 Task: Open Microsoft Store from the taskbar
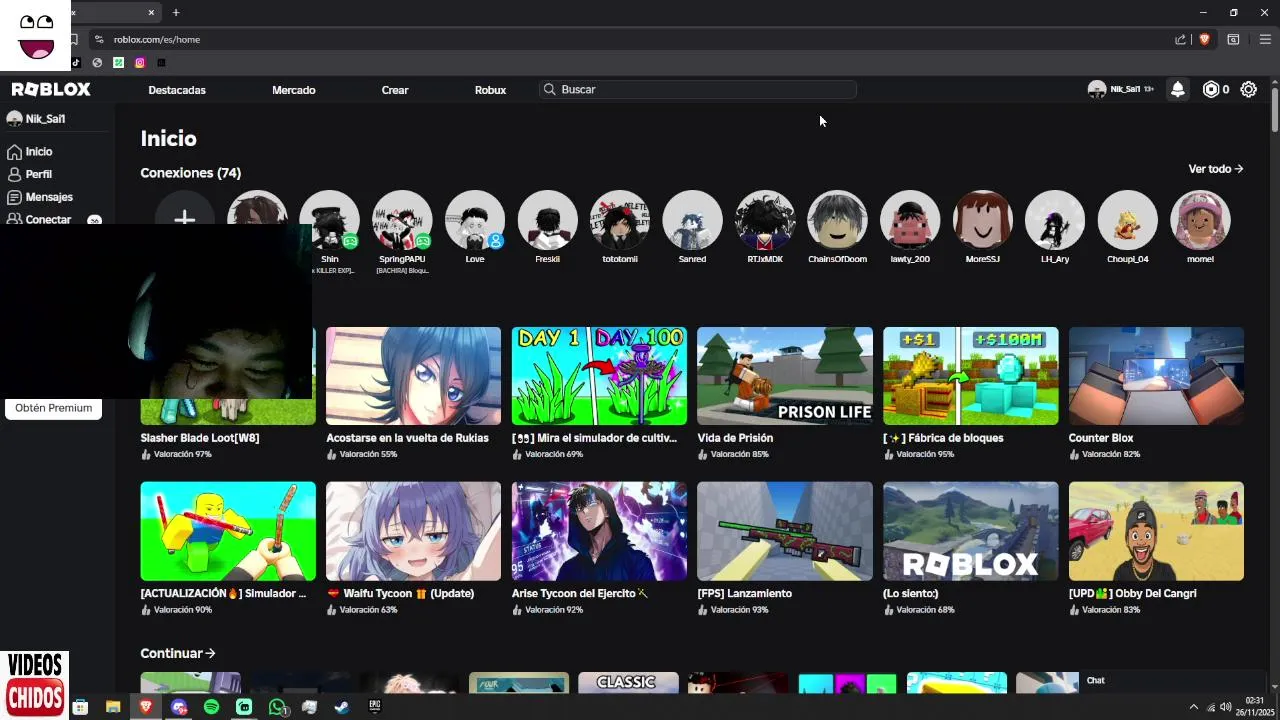coord(81,707)
